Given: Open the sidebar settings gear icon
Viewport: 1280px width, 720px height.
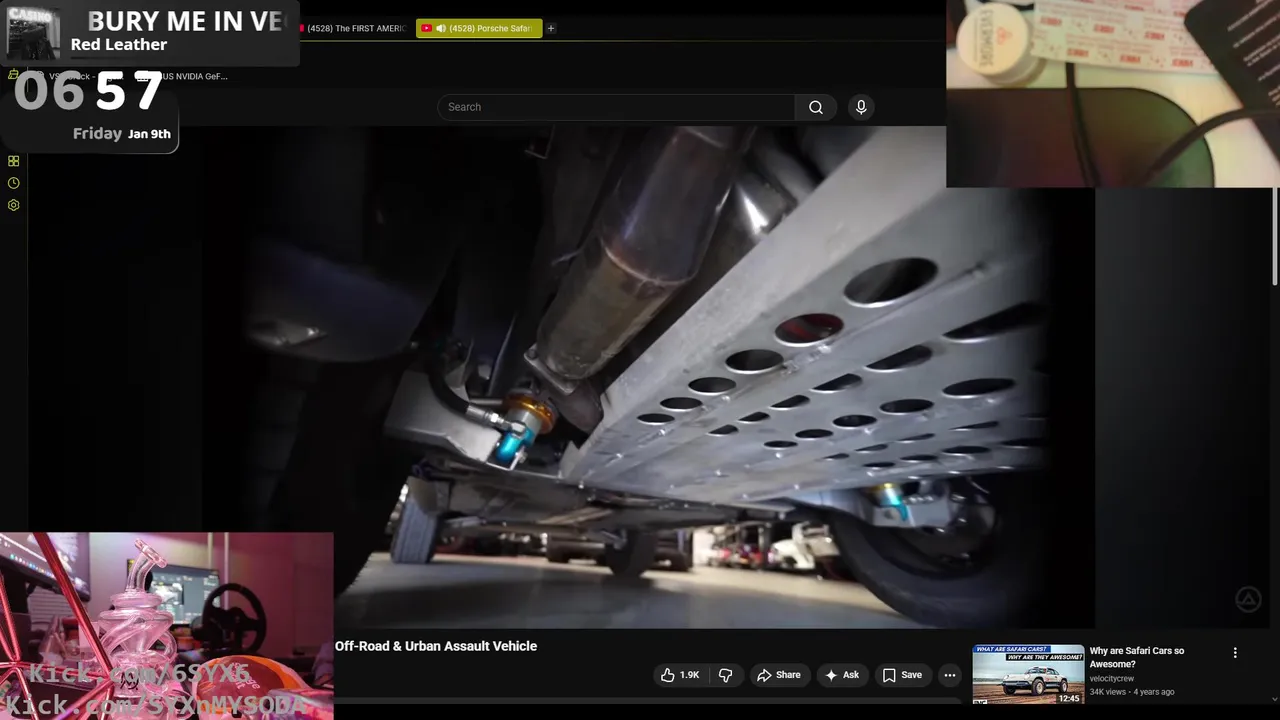Looking at the screenshot, I should click(14, 205).
